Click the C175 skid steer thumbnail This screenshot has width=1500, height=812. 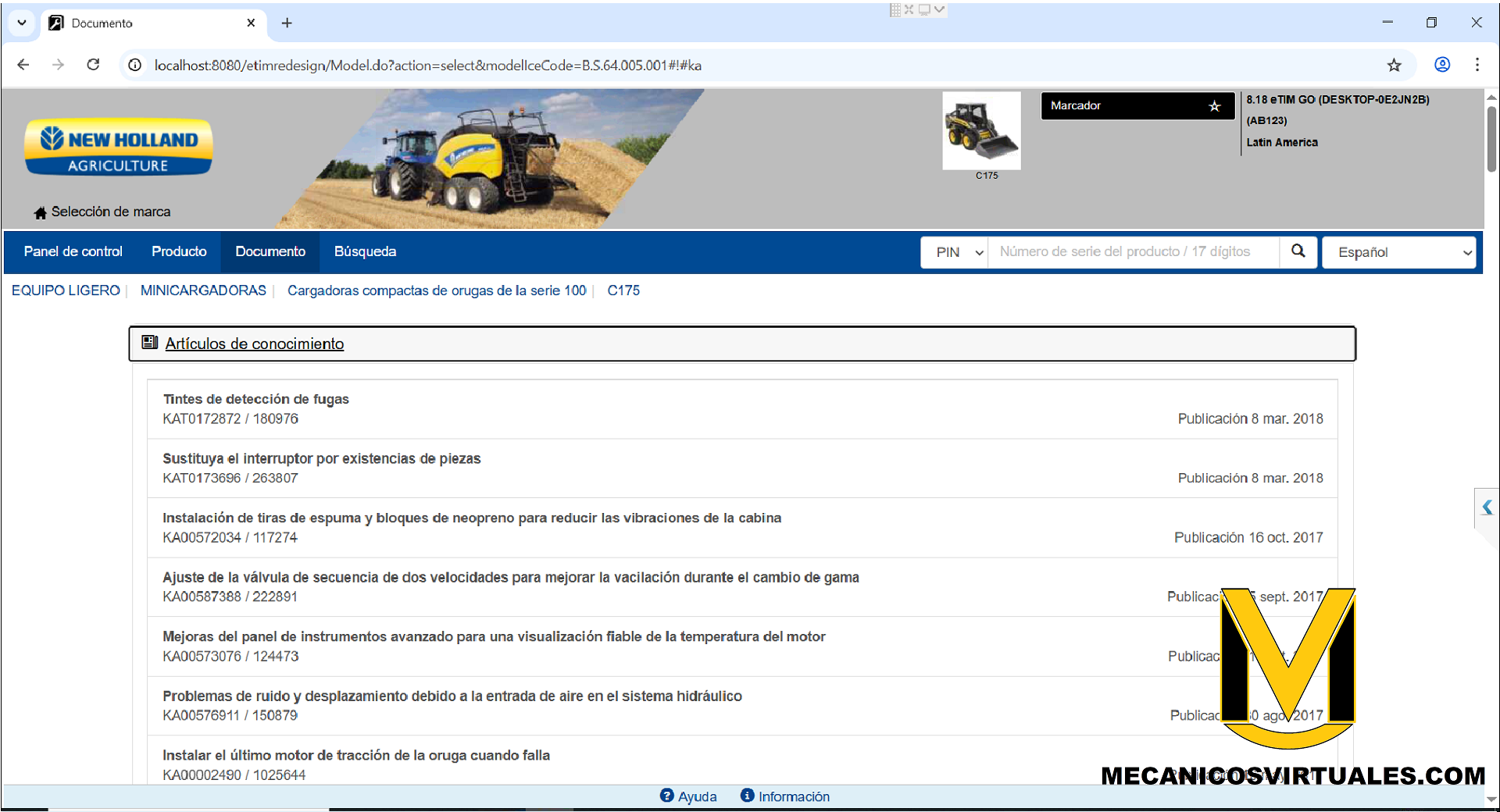click(981, 130)
